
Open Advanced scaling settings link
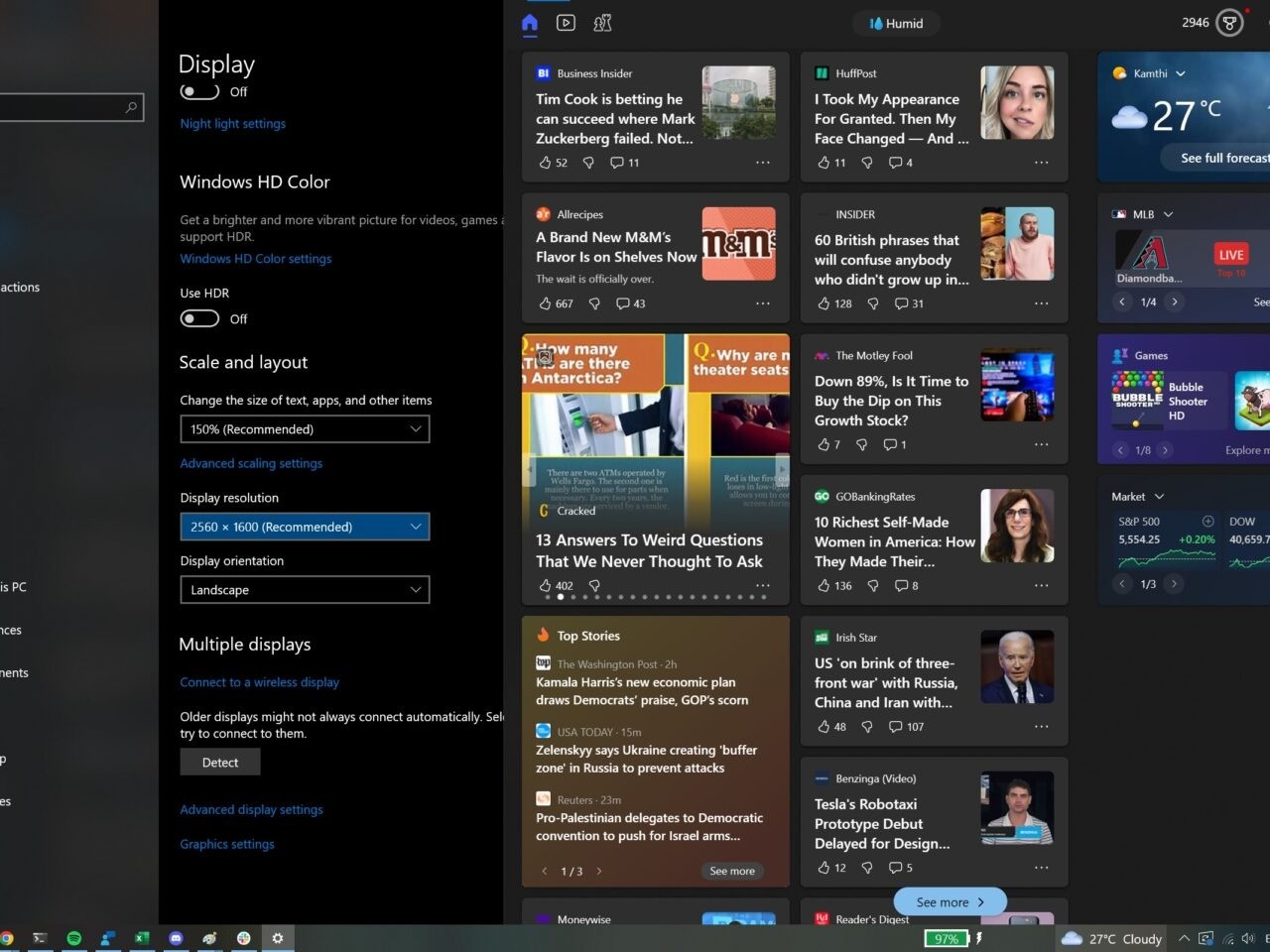pyautogui.click(x=251, y=463)
